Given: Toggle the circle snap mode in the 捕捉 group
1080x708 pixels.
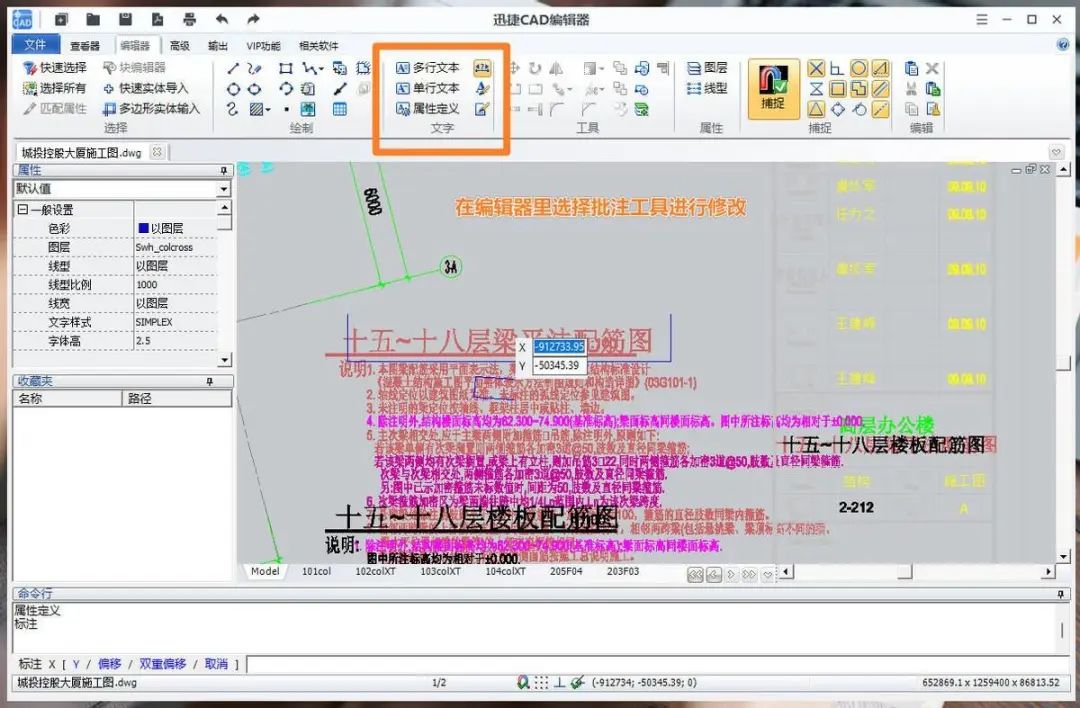Looking at the screenshot, I should tap(858, 68).
